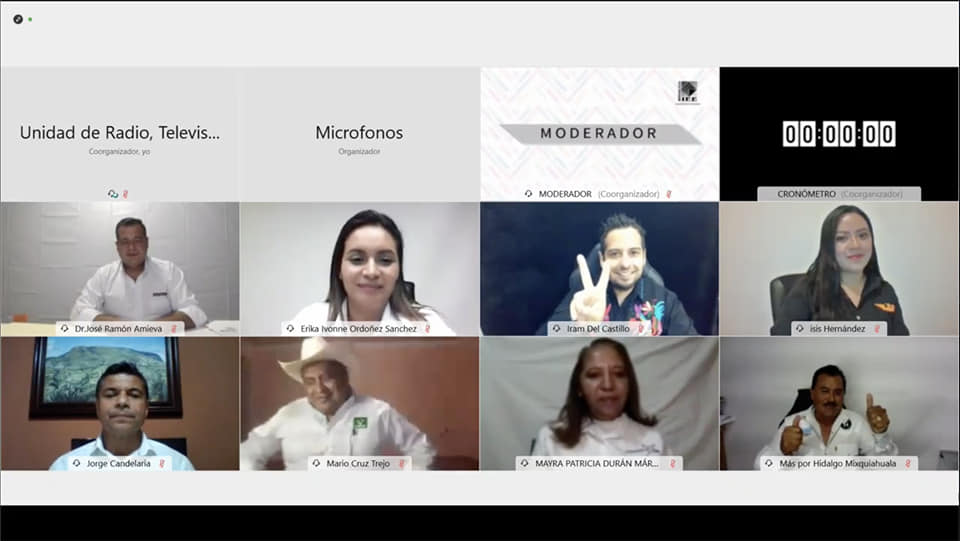Viewport: 960px width, 541px height.
Task: Click headset icon next to Isis Hernández
Action: (800, 329)
